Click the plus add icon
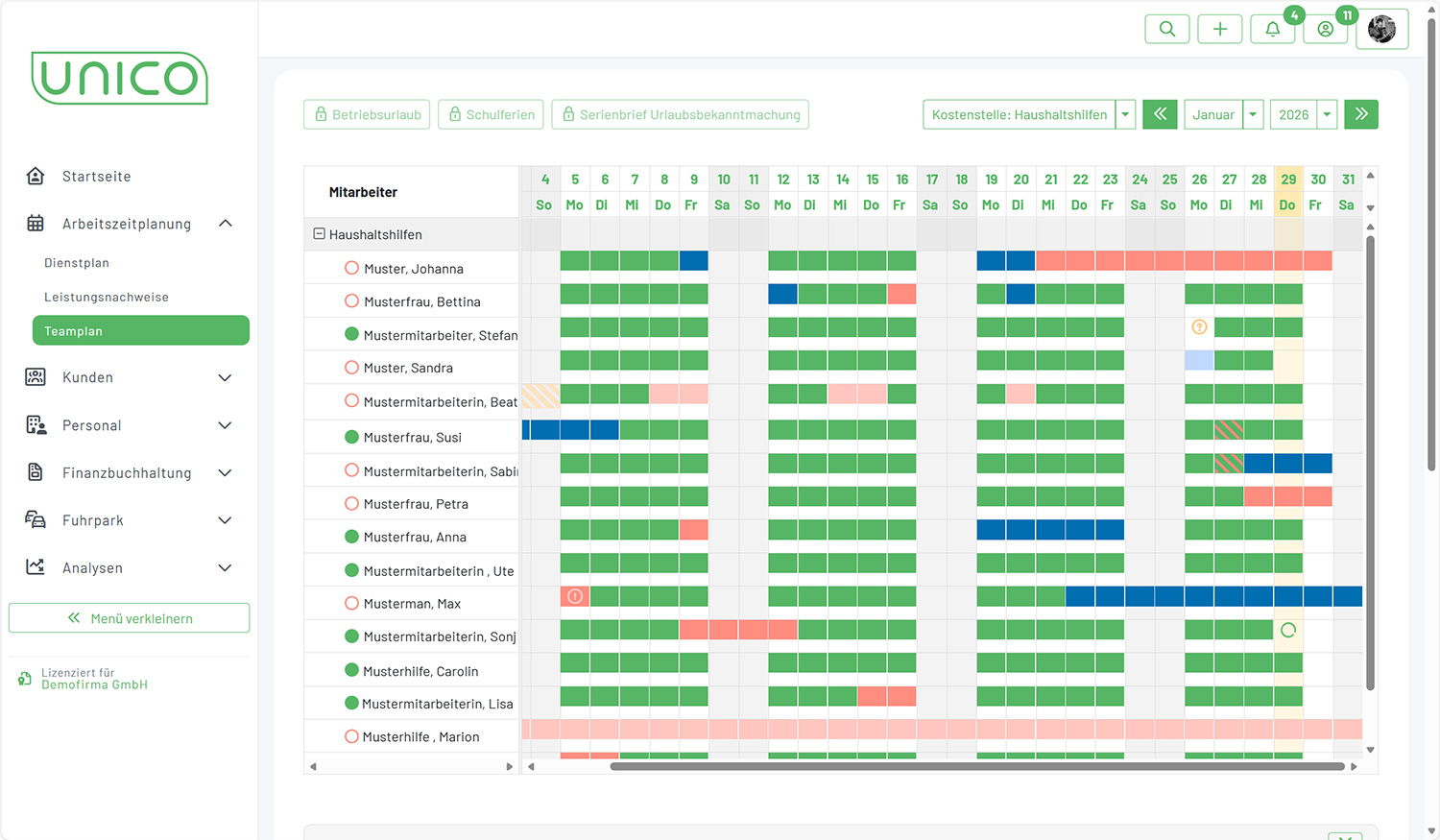The width and height of the screenshot is (1440, 840). [x=1219, y=29]
